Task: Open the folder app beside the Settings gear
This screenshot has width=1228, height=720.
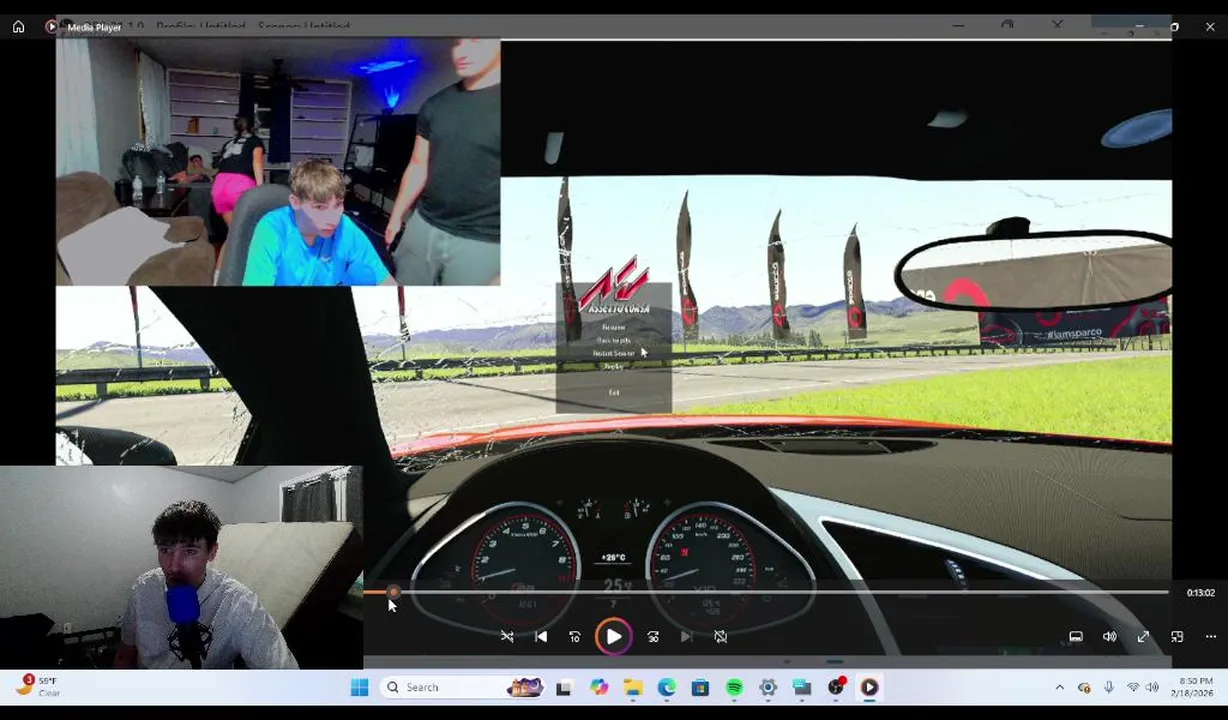Action: click(802, 687)
